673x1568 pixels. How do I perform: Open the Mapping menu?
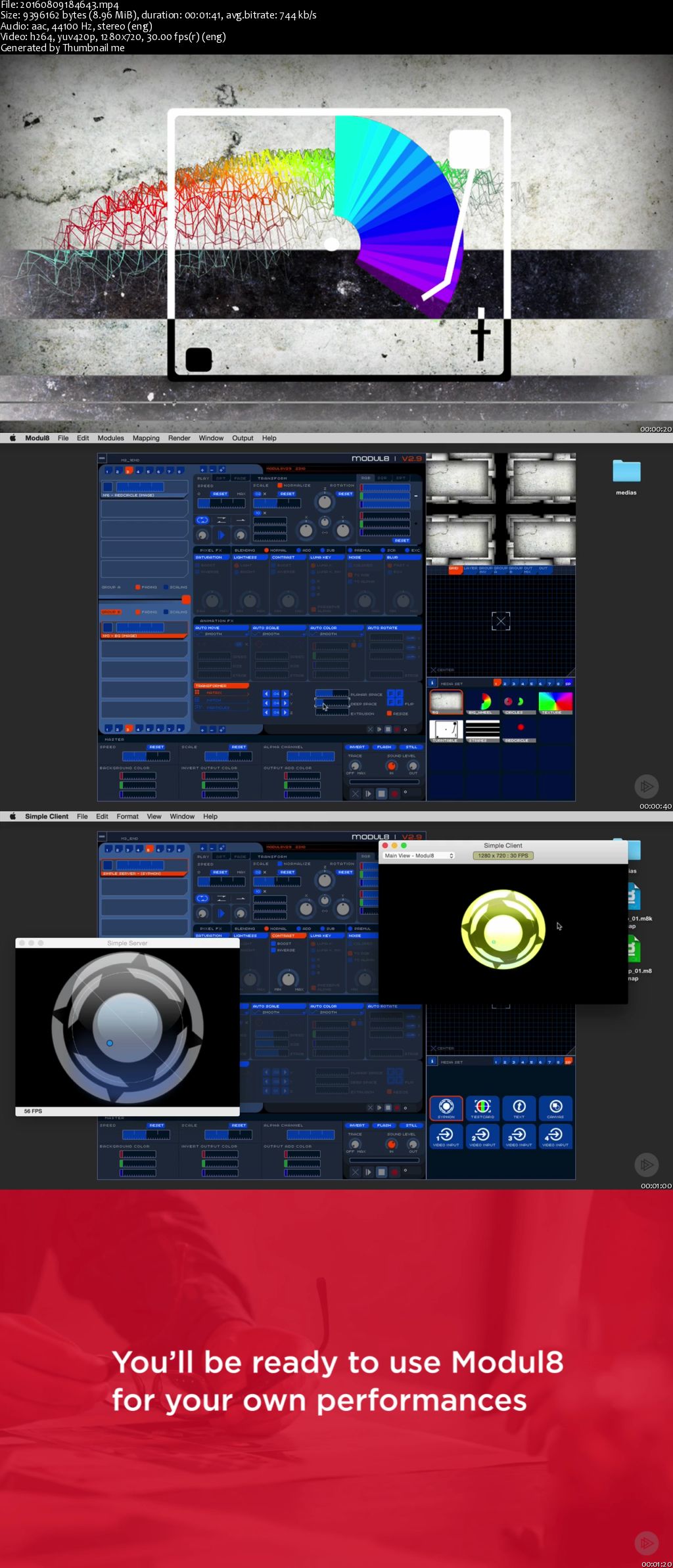(x=146, y=438)
